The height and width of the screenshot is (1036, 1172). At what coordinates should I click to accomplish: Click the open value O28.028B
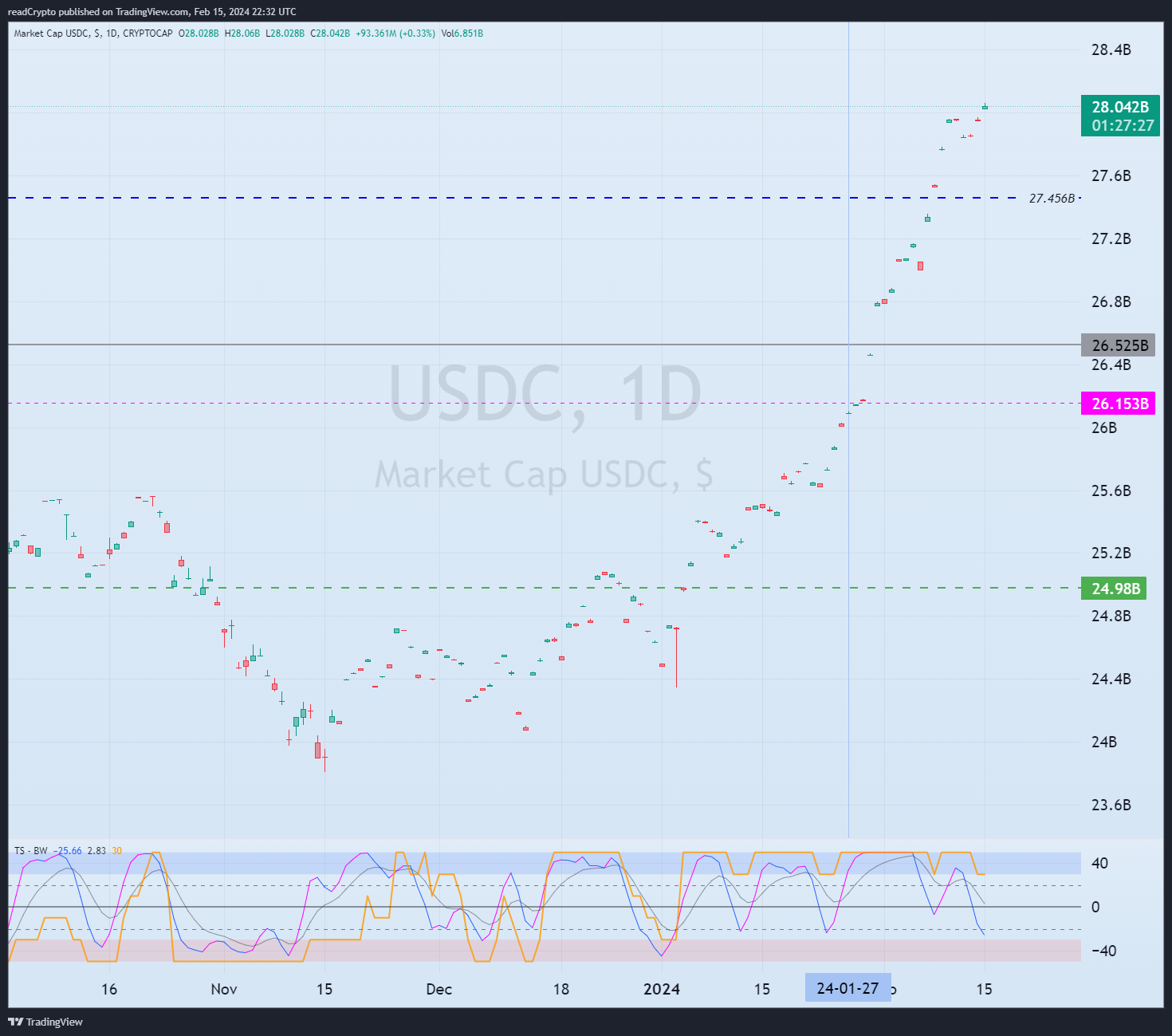pos(199,33)
